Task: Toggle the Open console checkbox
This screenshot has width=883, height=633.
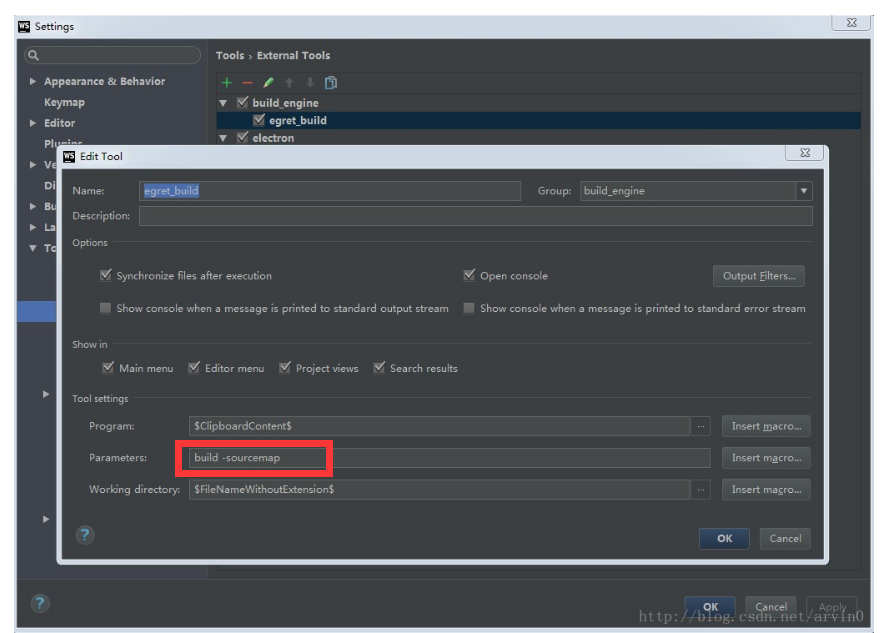Action: click(469, 275)
